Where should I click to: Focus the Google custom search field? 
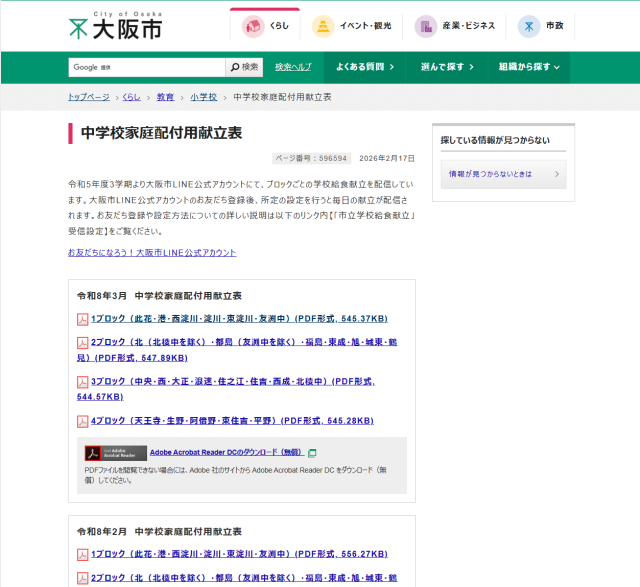click(x=146, y=67)
